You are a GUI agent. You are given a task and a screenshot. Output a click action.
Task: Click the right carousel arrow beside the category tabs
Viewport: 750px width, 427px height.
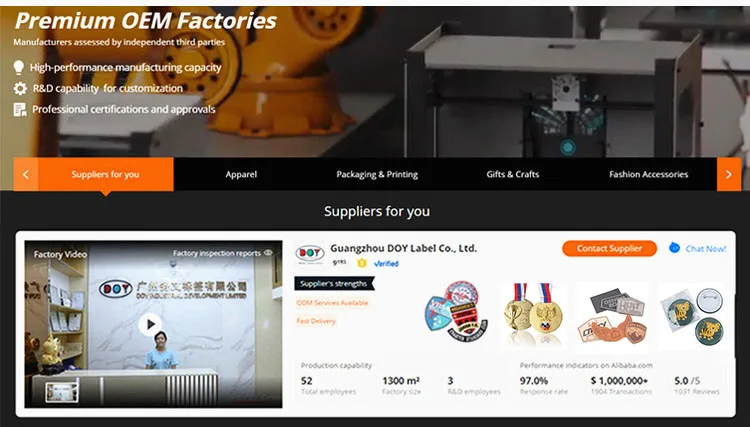tap(729, 175)
